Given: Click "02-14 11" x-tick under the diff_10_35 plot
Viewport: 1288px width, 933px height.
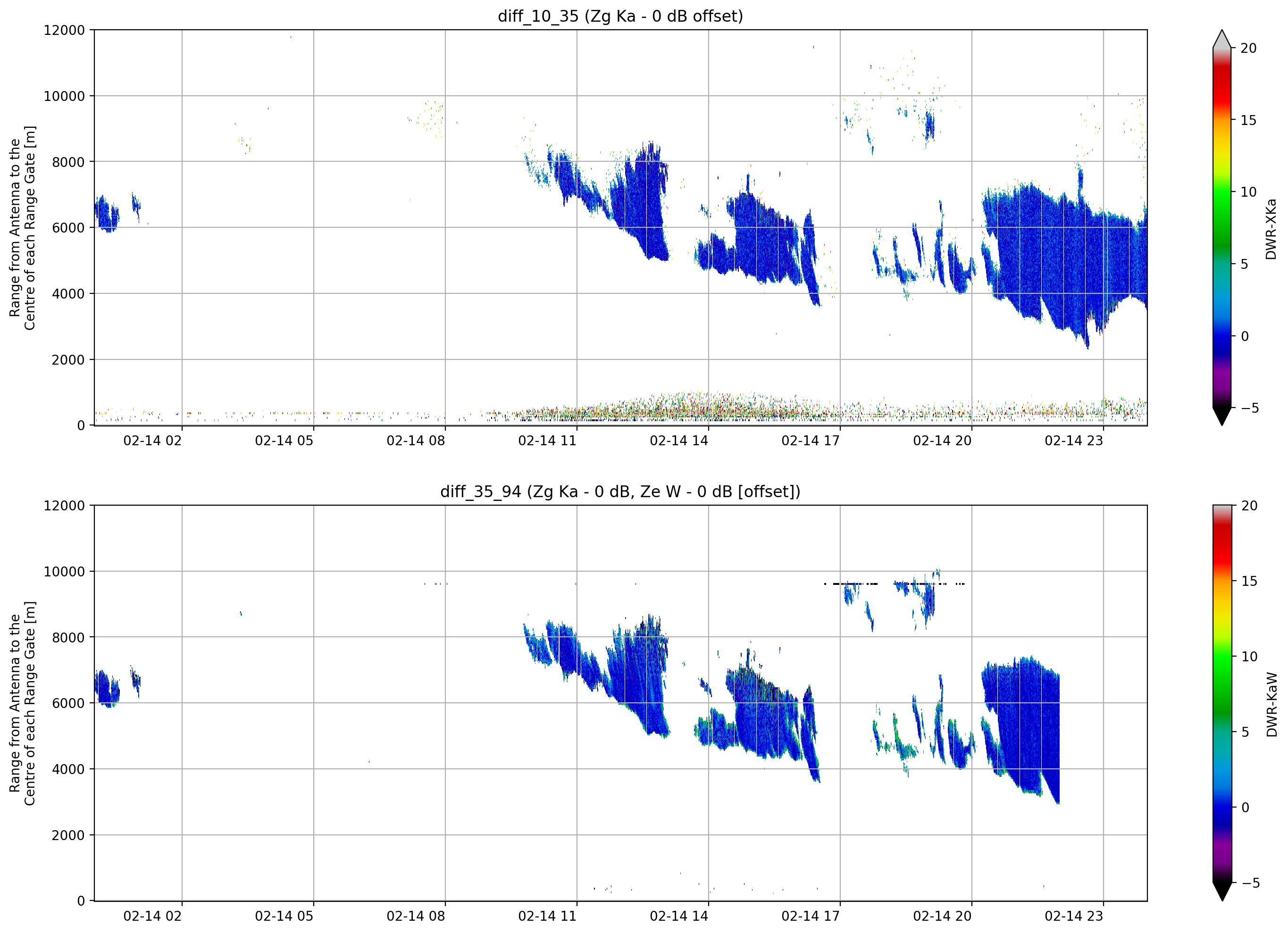Looking at the screenshot, I should tap(547, 441).
